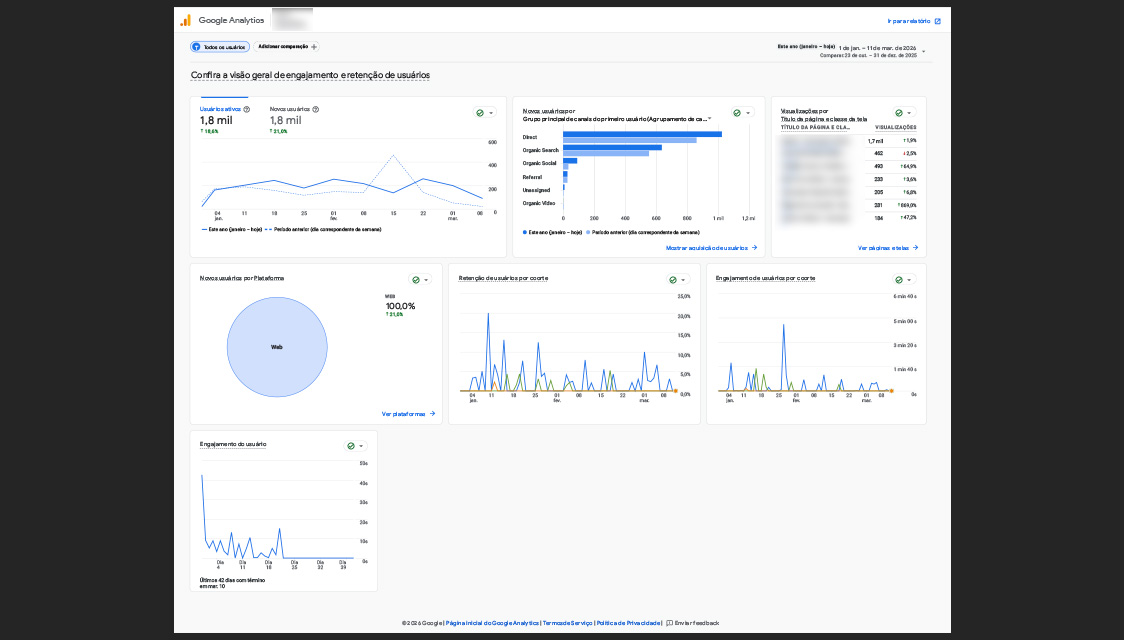This screenshot has height=640, width=1124.
Task: Expand the channel group dimension dropdown
Action: pyautogui.click(x=711, y=119)
